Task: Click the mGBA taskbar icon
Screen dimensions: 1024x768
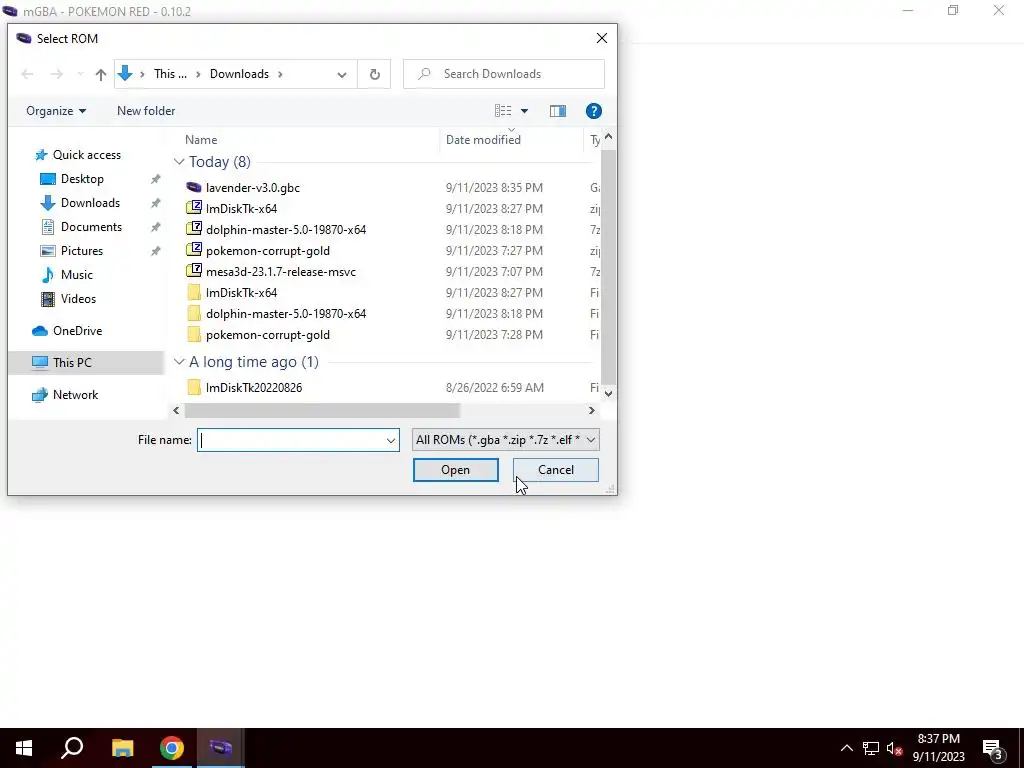Action: (x=221, y=748)
